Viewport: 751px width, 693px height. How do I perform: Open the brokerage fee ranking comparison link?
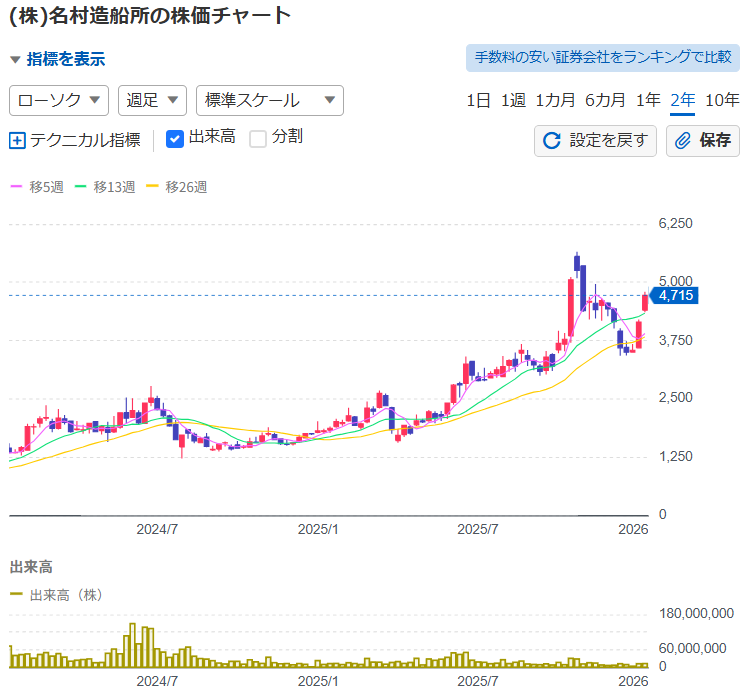[603, 58]
